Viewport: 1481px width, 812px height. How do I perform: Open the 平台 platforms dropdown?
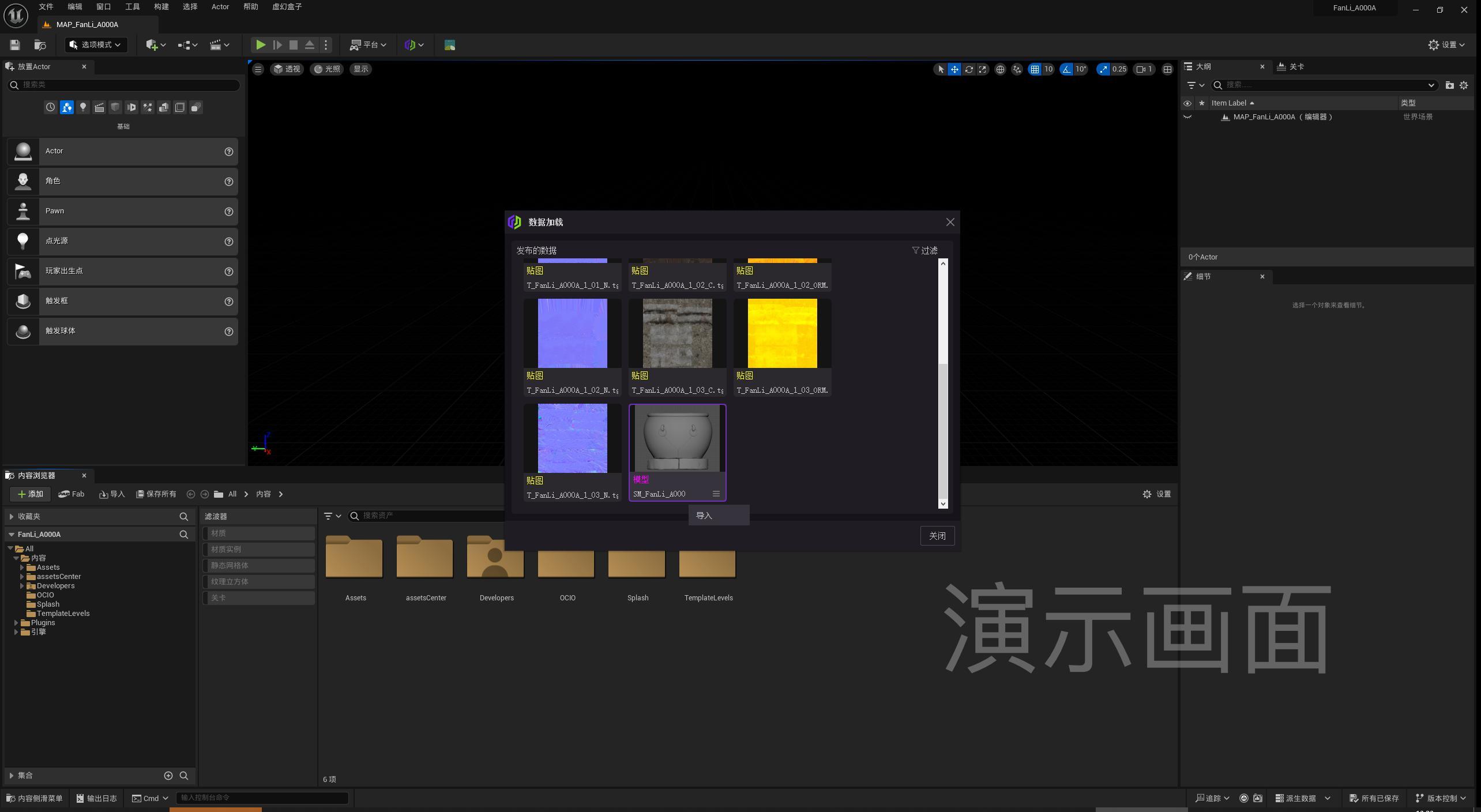point(368,45)
